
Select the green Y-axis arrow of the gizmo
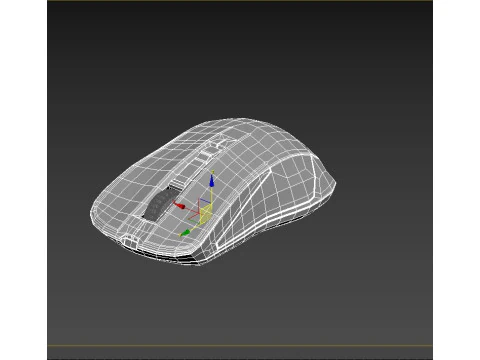[185, 232]
